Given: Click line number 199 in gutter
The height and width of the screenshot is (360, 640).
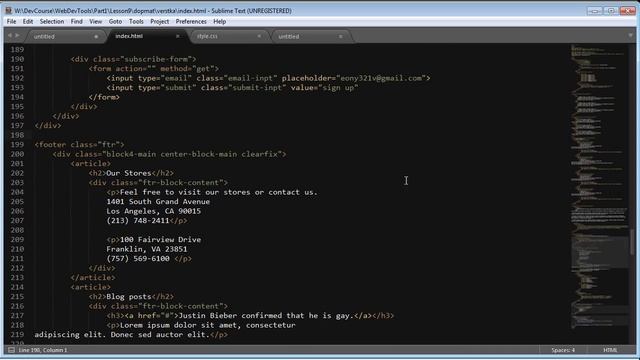Looking at the screenshot, I should 17,144.
